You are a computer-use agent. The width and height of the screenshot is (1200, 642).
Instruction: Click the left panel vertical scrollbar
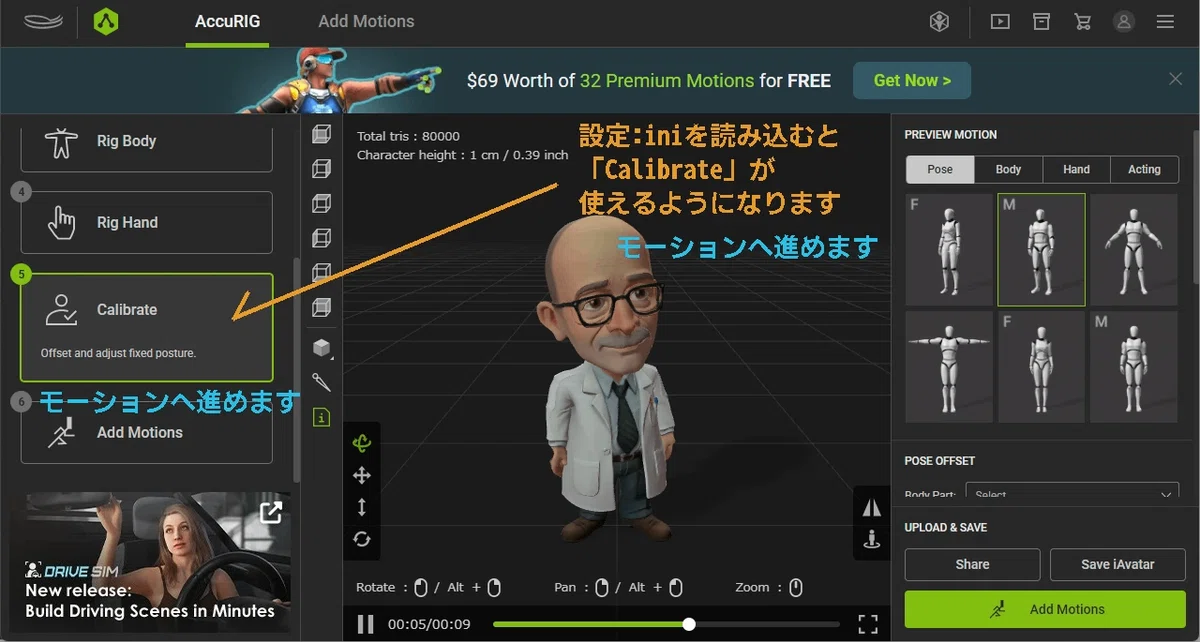click(295, 370)
